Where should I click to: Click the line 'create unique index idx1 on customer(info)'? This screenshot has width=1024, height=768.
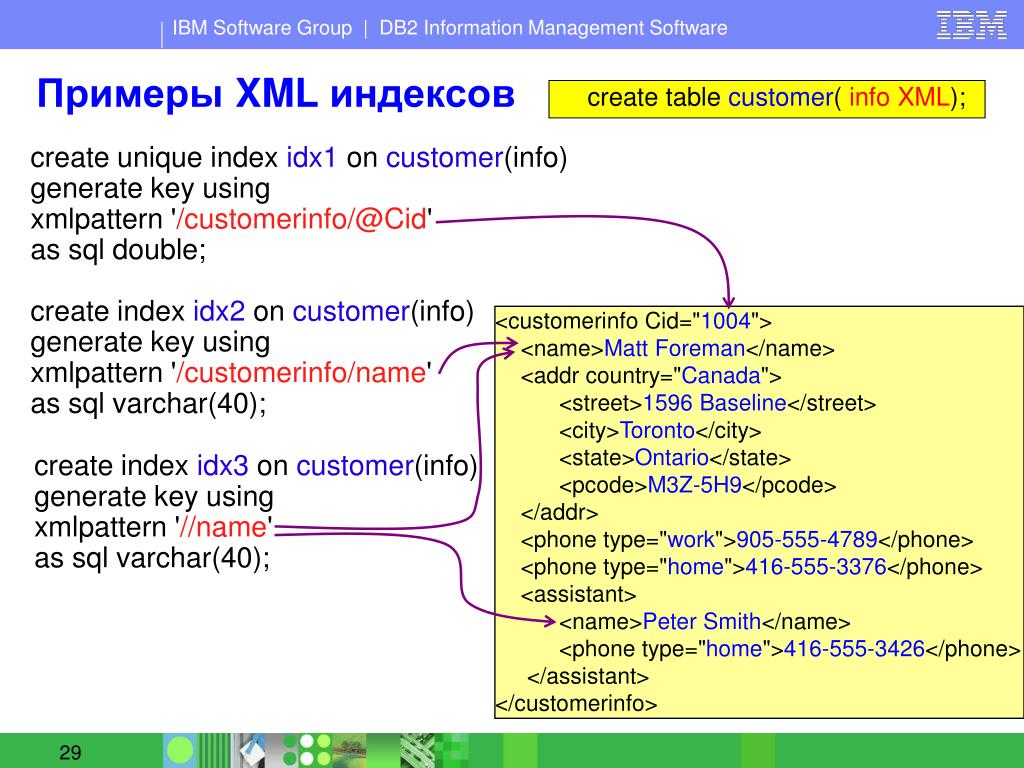point(298,158)
